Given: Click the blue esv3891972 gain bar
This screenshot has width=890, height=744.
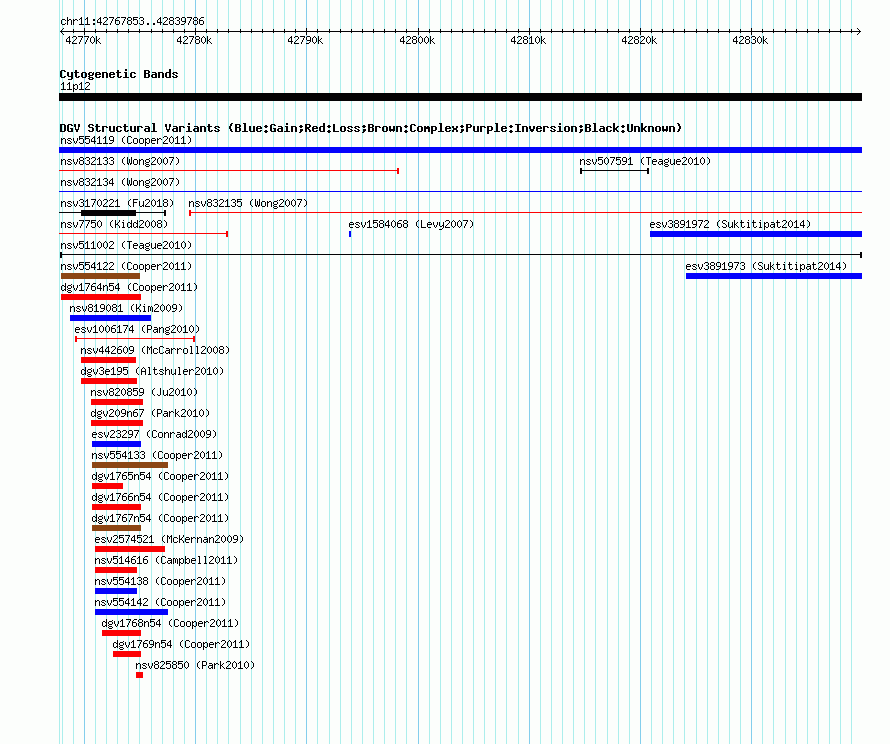Looking at the screenshot, I should coord(756,234).
